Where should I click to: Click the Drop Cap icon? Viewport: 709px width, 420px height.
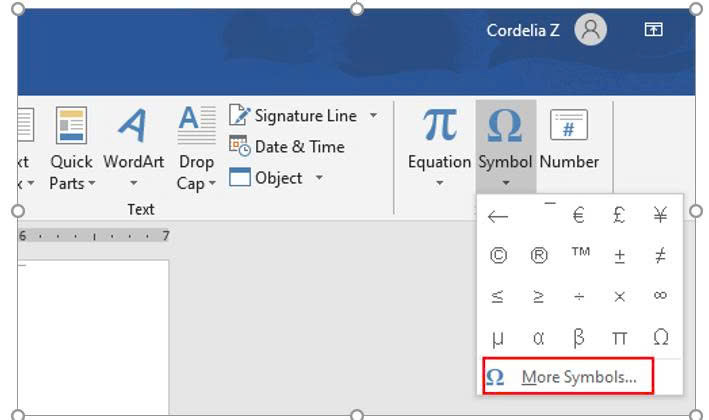(196, 126)
